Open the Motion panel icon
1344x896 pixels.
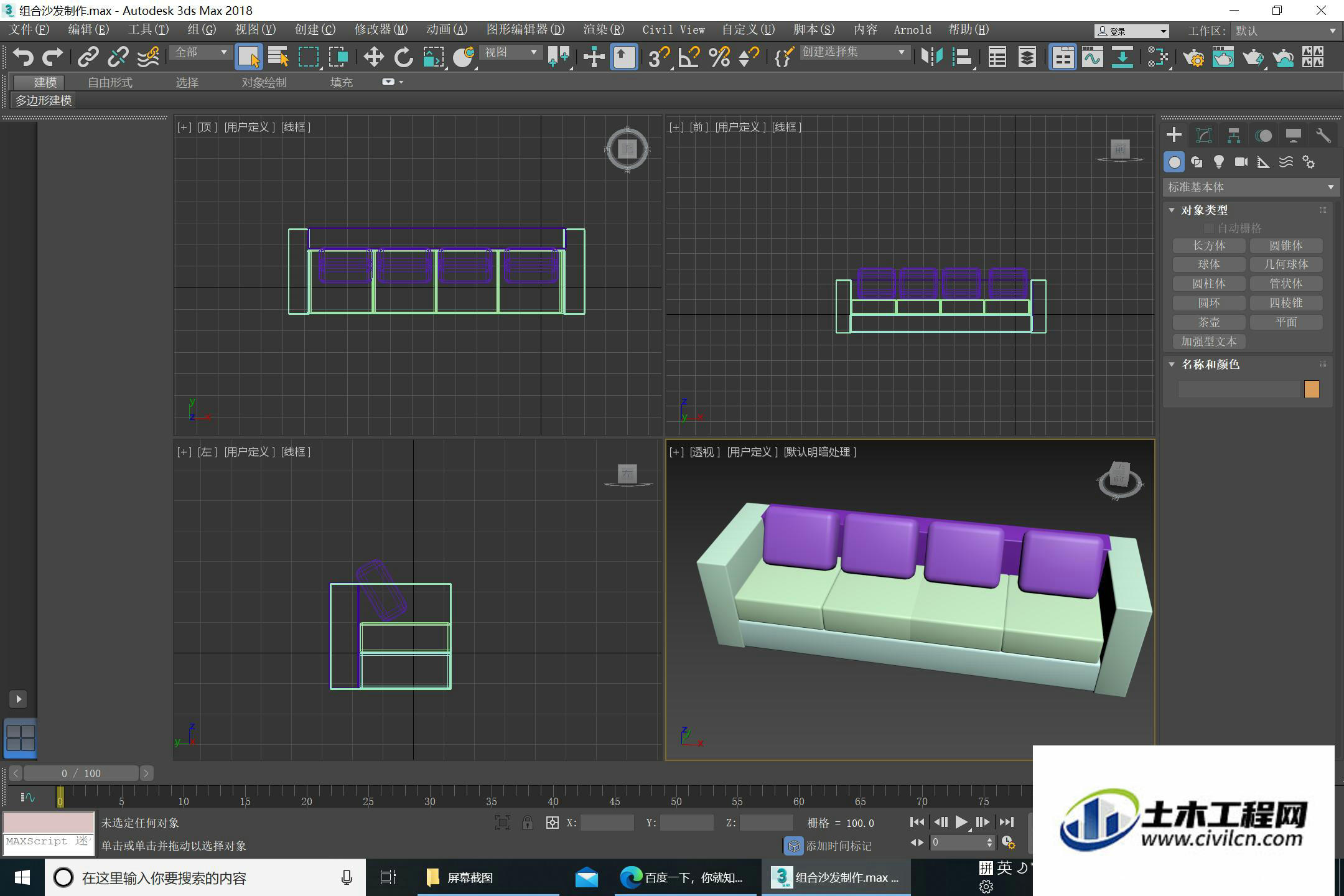coord(1264,135)
